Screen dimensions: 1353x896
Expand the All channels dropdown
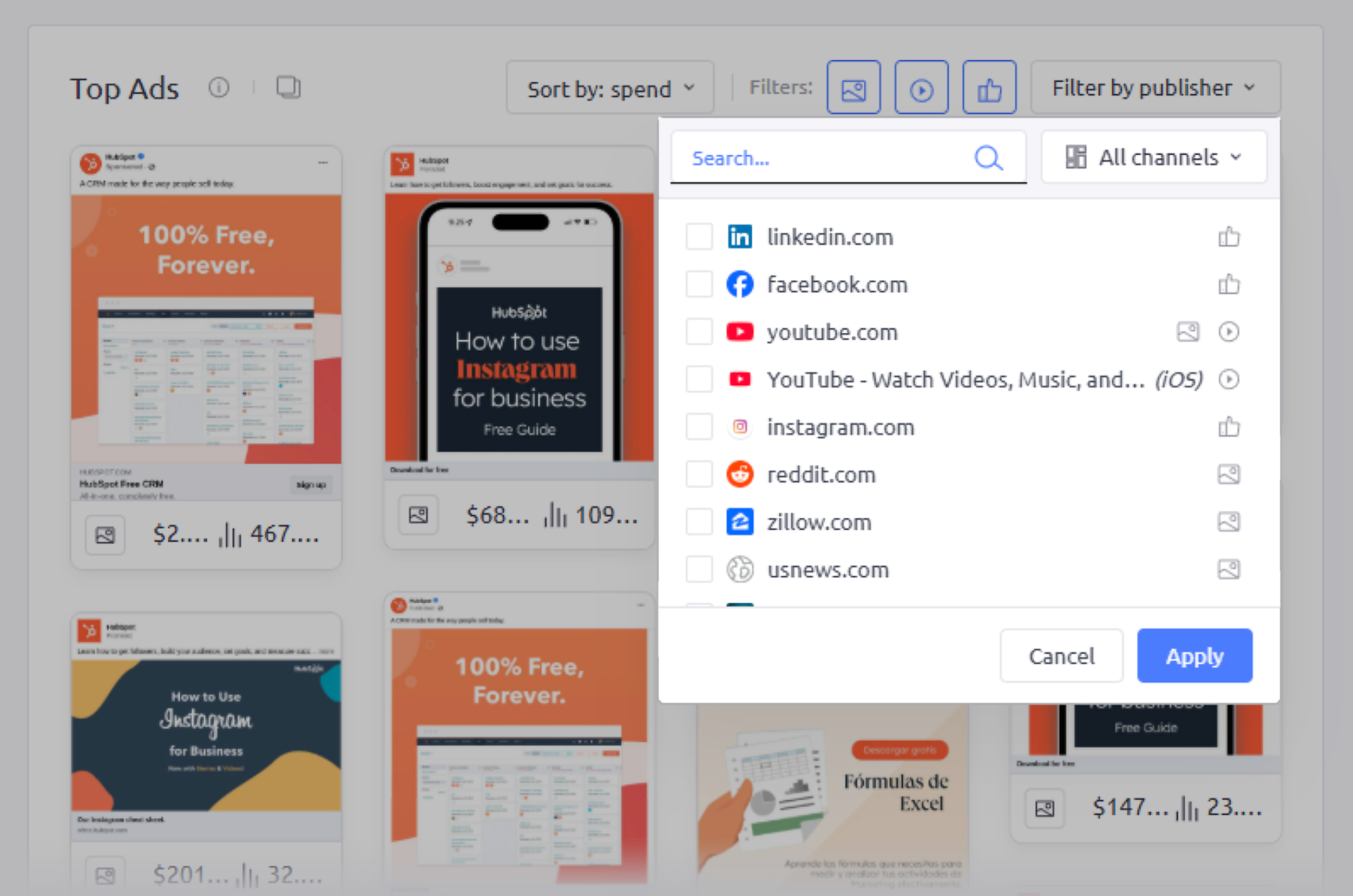1153,157
